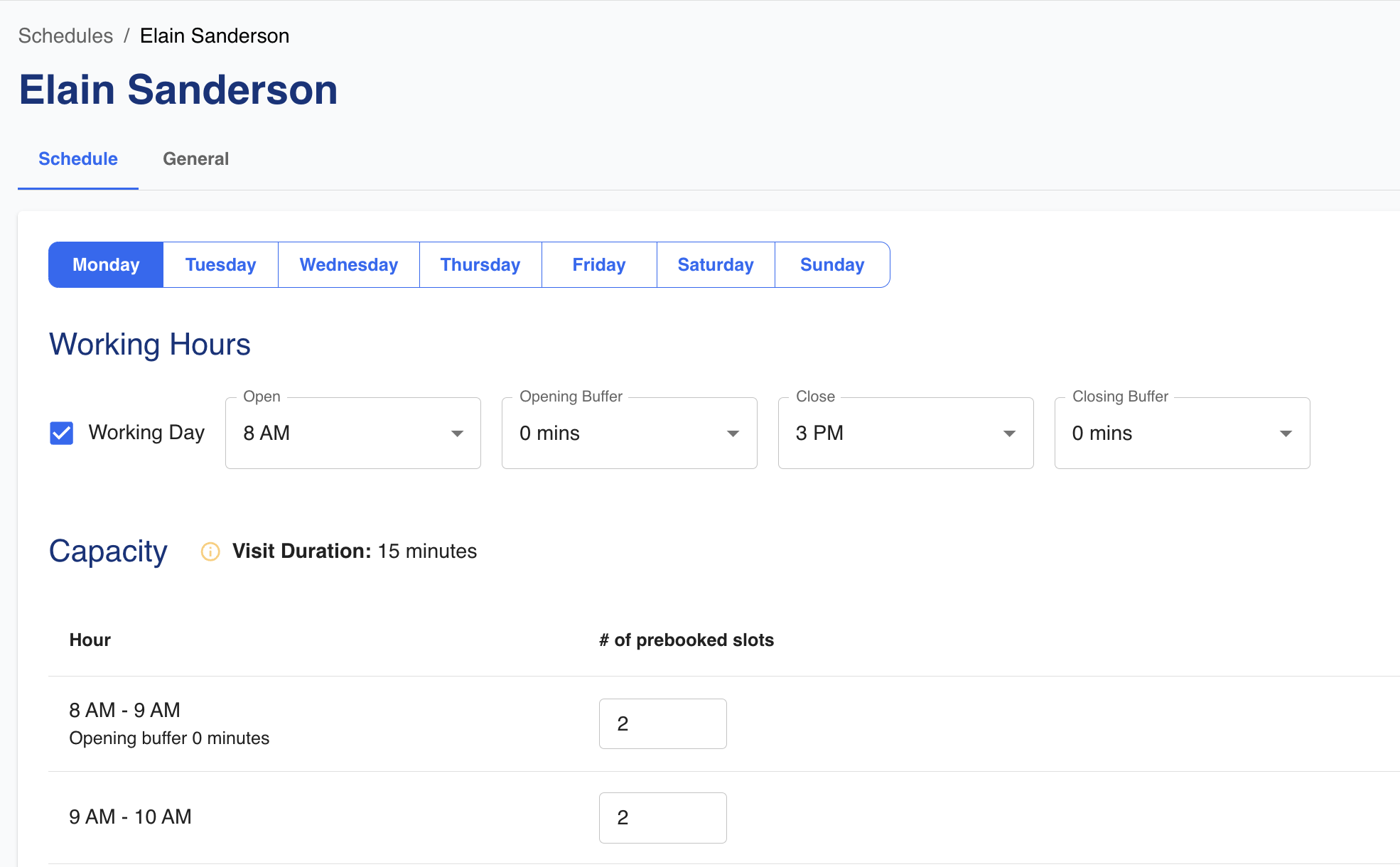Click 8 AM - 9 AM prebooked slots field
Image resolution: width=1400 pixels, height=867 pixels.
click(662, 723)
